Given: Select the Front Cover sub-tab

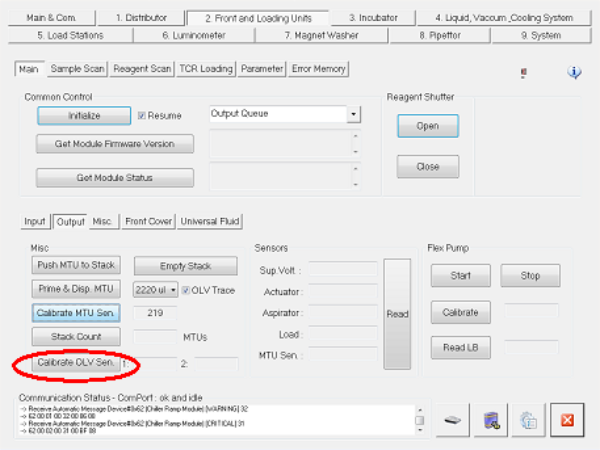Looking at the screenshot, I should pos(146,221).
